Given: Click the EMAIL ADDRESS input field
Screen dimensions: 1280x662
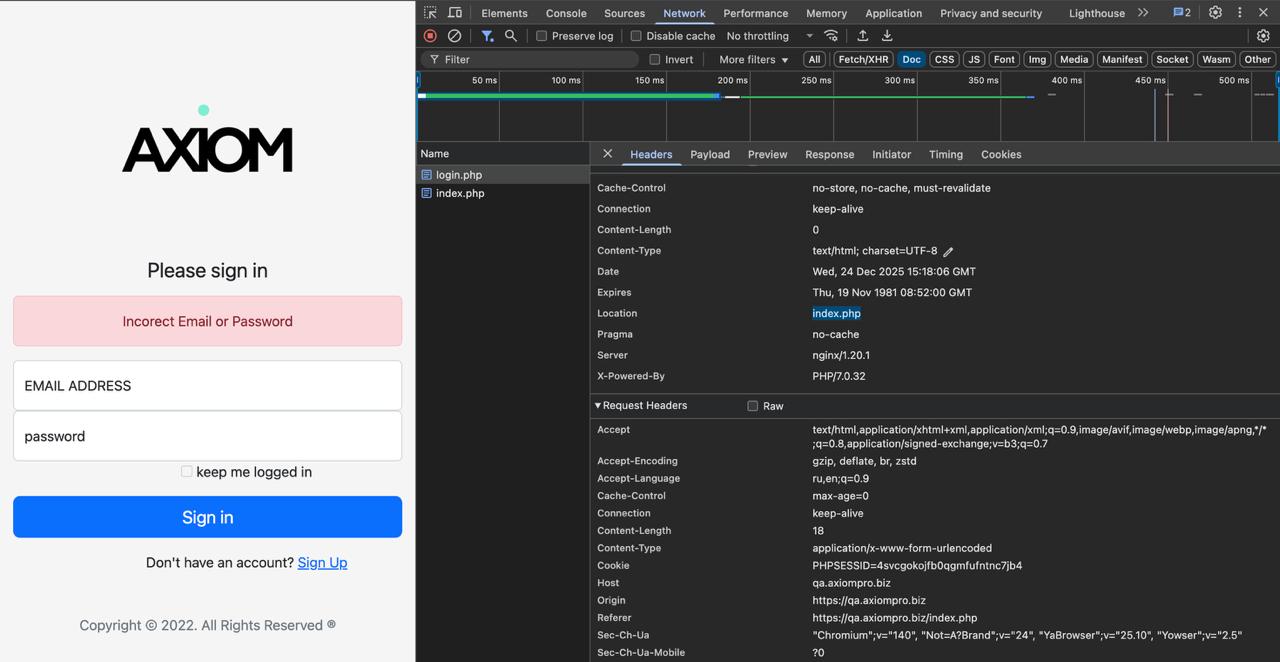Looking at the screenshot, I should click(207, 386).
